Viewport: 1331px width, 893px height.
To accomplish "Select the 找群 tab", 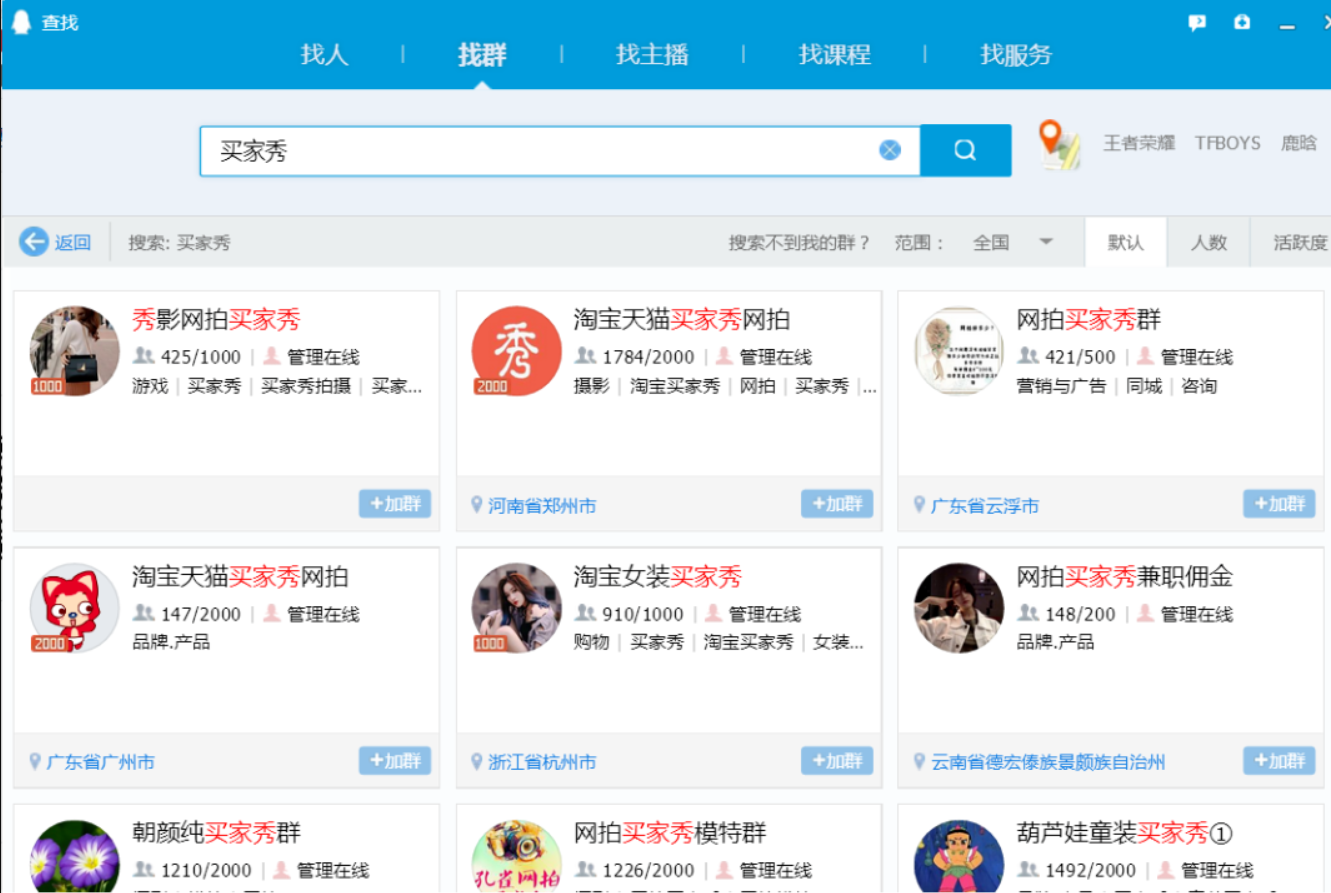I will (x=483, y=54).
